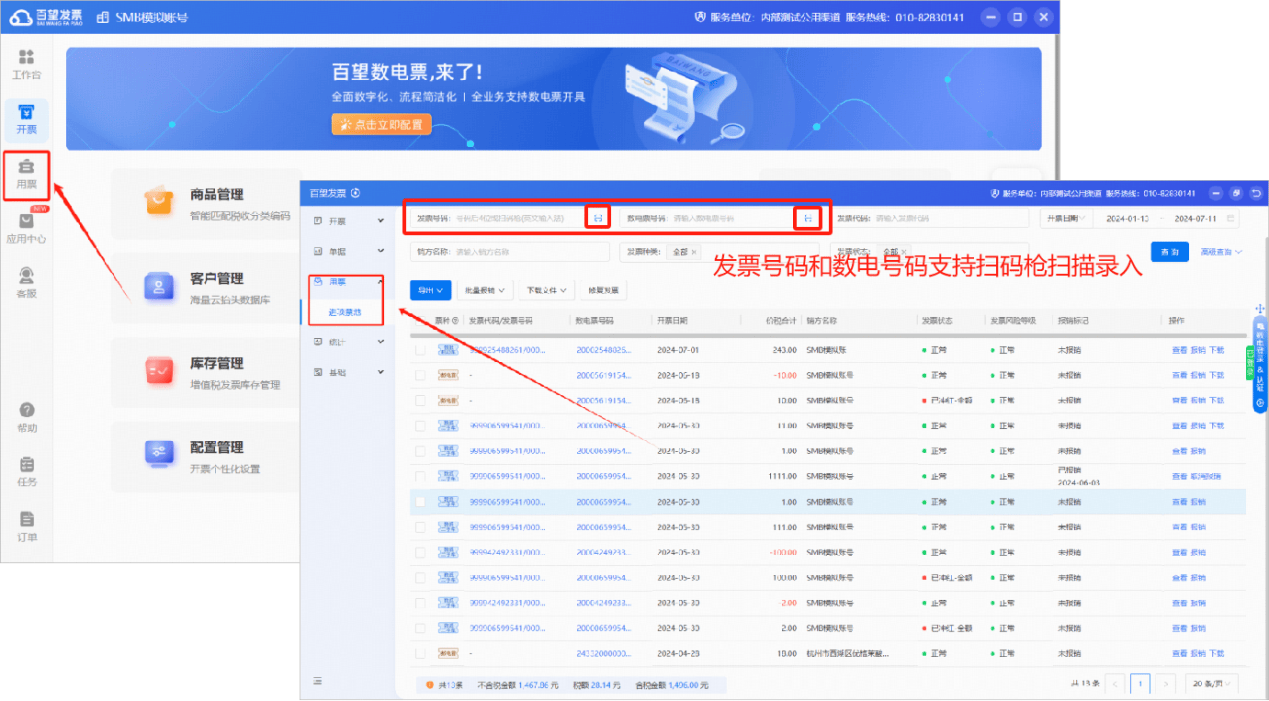The height and width of the screenshot is (701, 1269).
Task: Click the scan icon beside 数电票号码 field
Action: pos(808,217)
